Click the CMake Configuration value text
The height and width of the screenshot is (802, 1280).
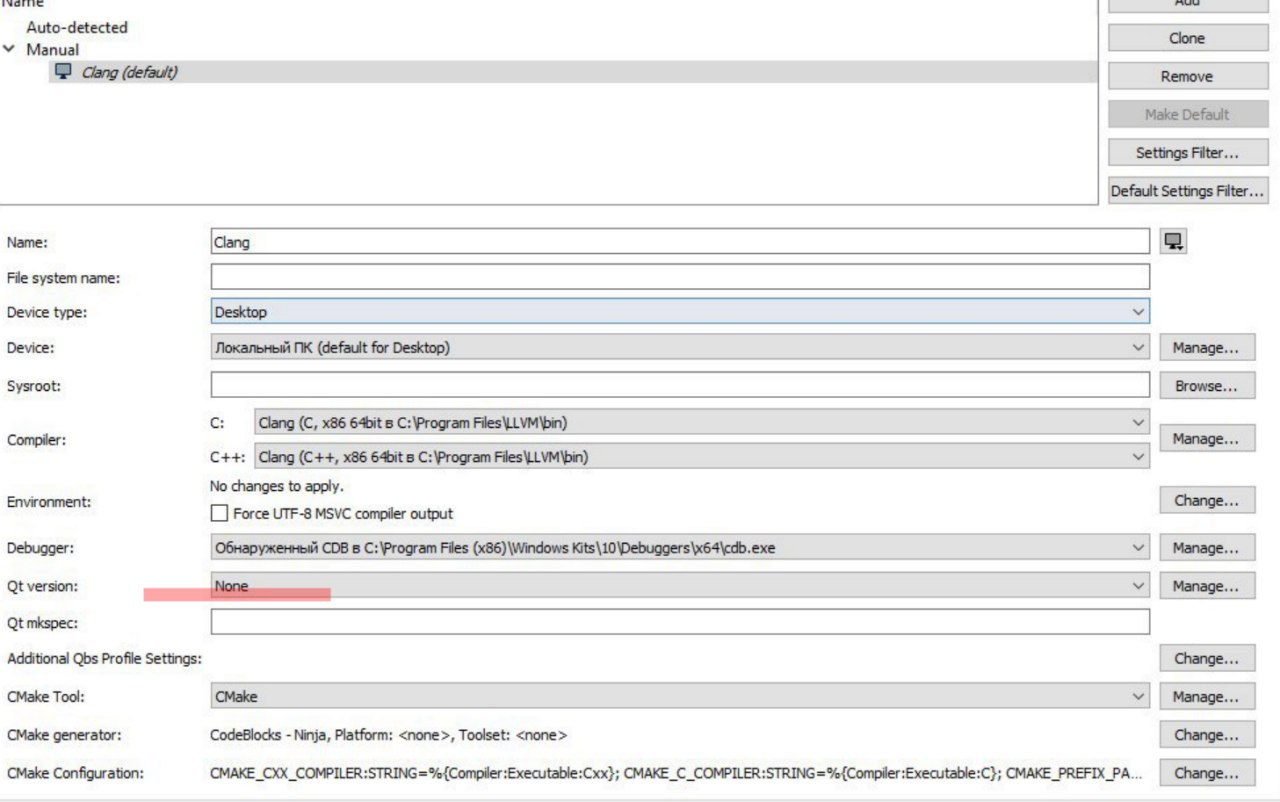click(x=676, y=773)
